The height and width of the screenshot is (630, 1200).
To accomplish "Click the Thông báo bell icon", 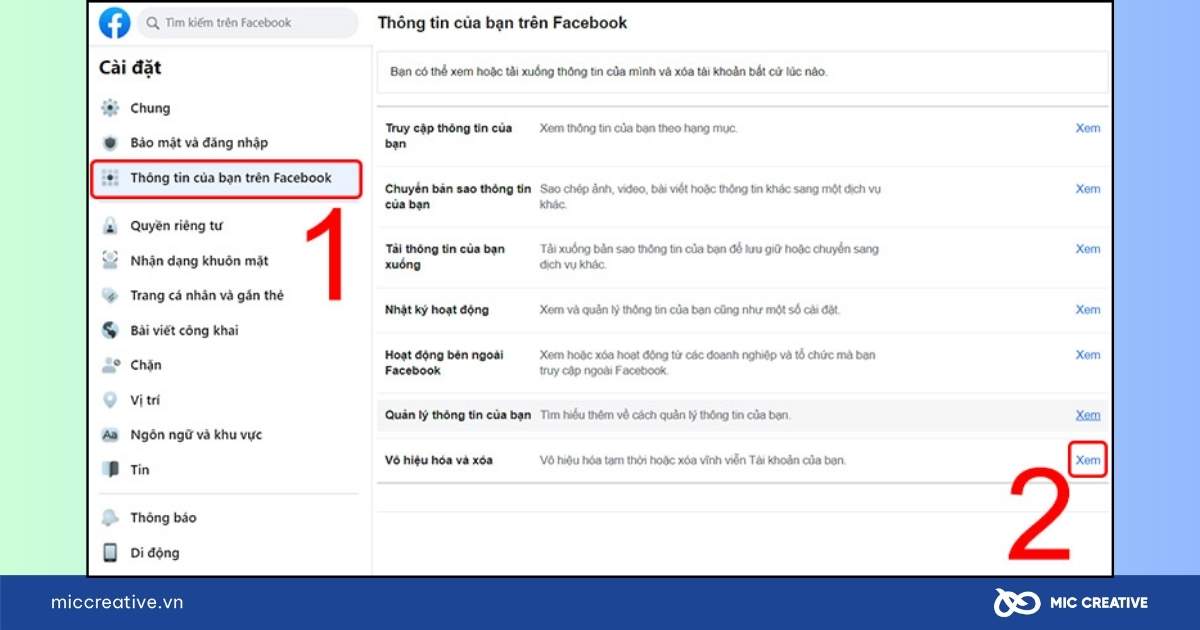I will point(110,518).
